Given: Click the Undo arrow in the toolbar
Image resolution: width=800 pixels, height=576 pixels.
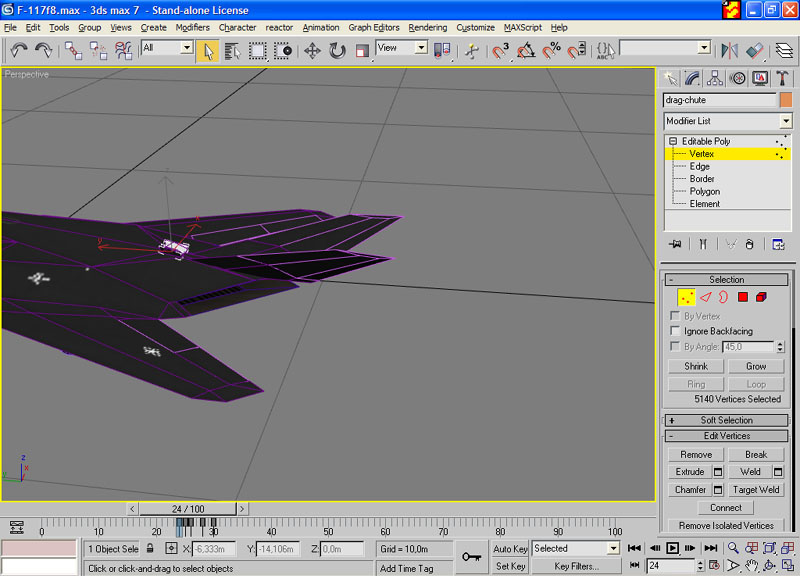Looking at the screenshot, I should pos(18,51).
